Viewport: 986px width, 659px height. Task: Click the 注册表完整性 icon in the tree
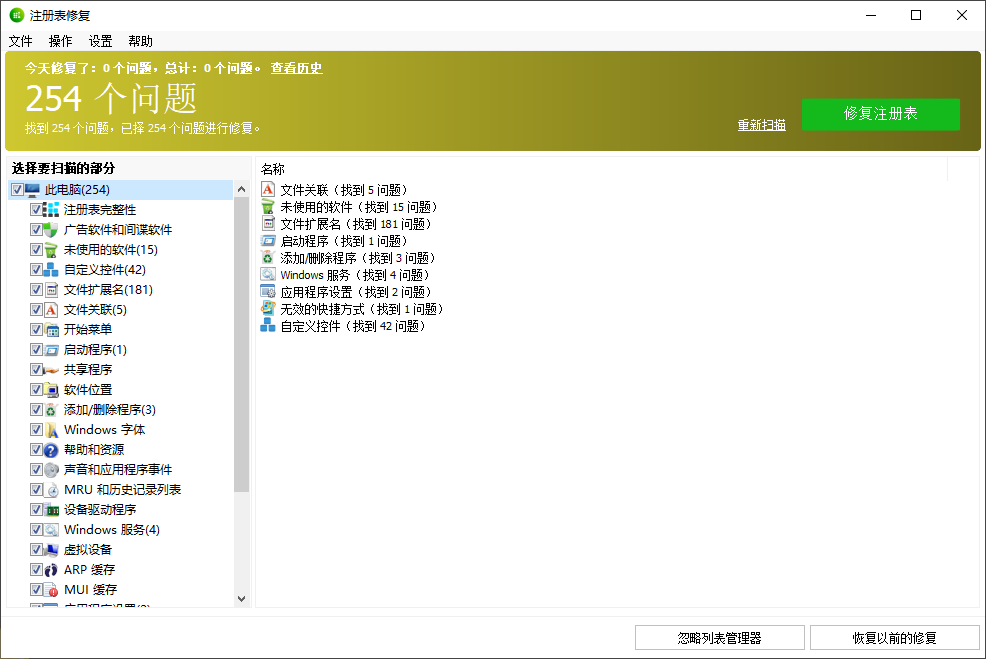pos(49,209)
